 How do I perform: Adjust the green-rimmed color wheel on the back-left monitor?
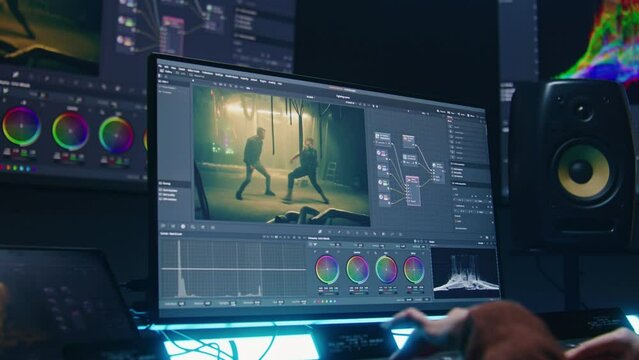tap(116, 135)
